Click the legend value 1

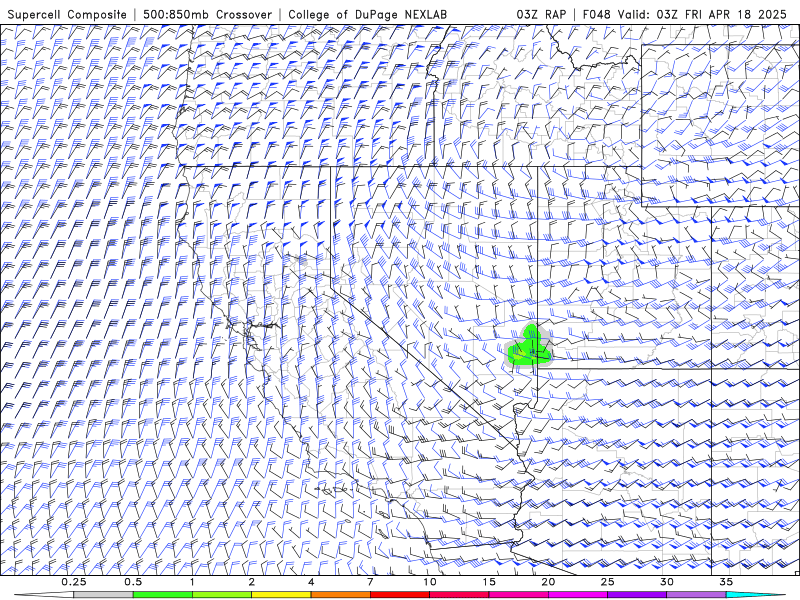pyautogui.click(x=192, y=582)
